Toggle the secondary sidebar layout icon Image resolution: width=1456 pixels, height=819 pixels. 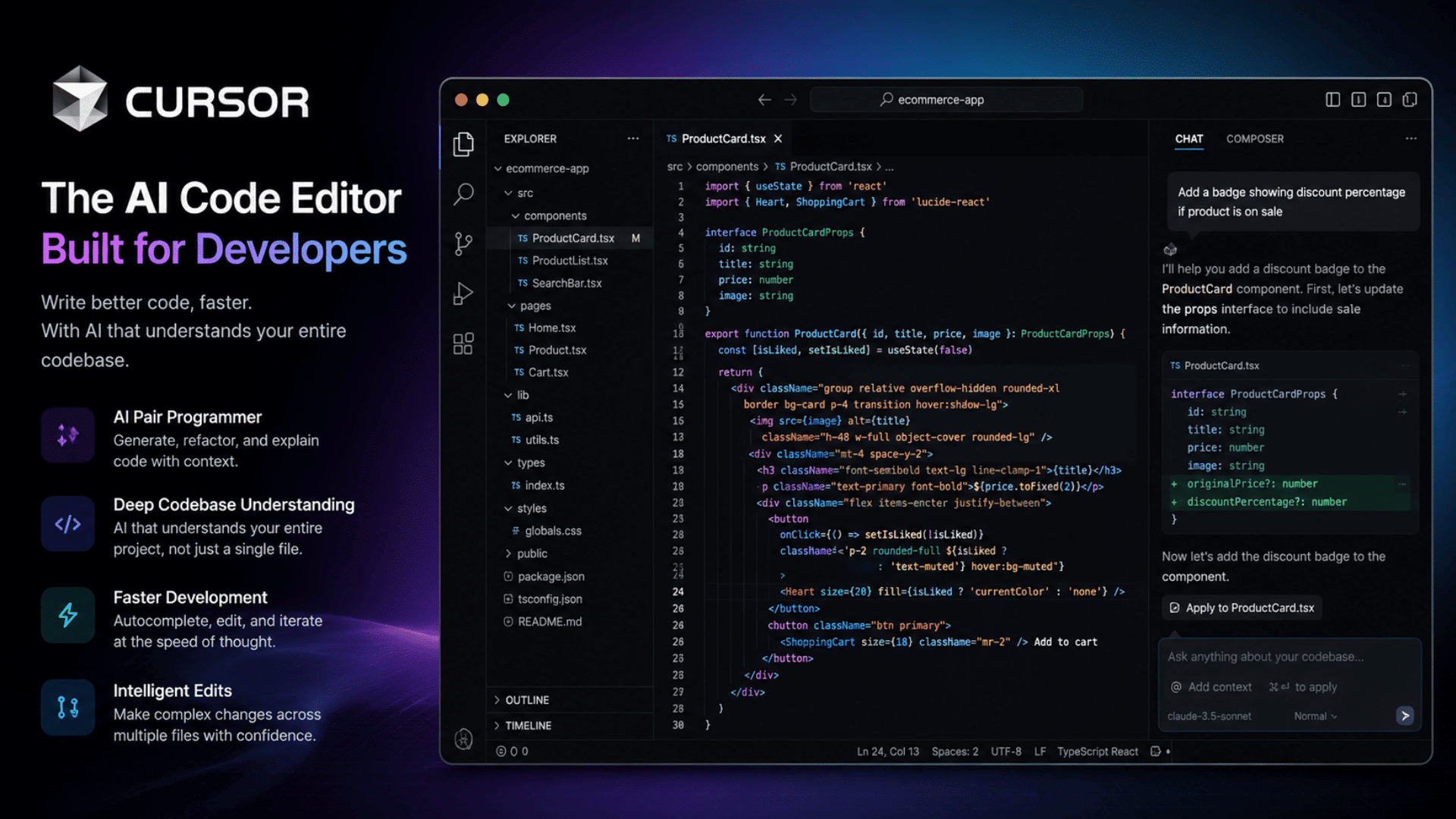[1384, 99]
